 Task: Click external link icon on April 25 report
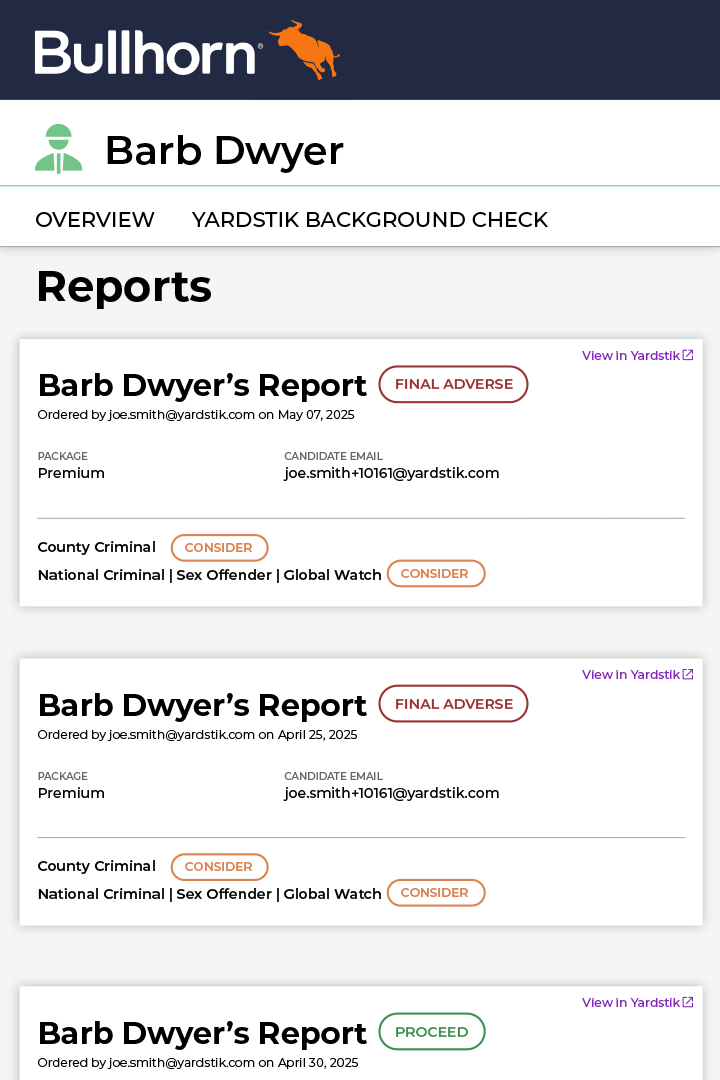688,674
